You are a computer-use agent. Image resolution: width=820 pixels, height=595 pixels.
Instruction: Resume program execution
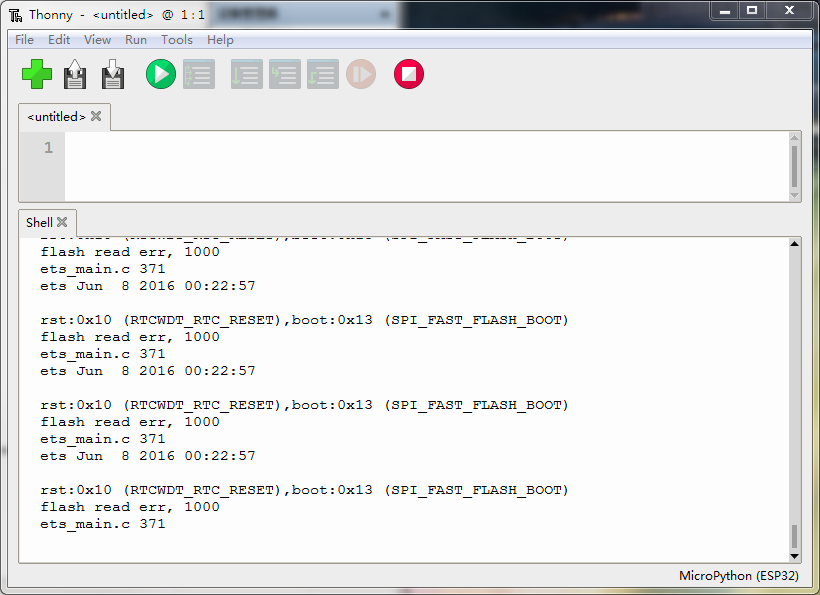tap(360, 74)
